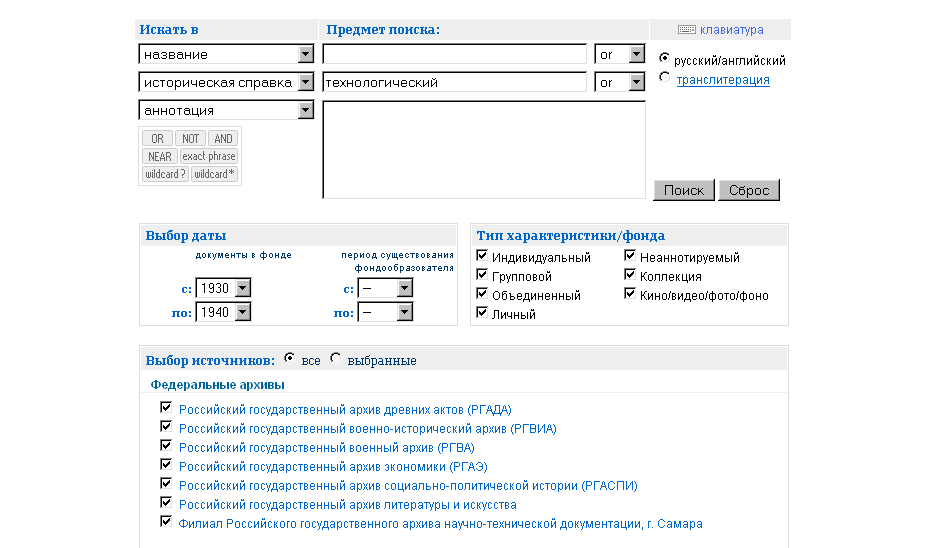Uncheck the Индивидуальный fund type checkbox
The image size is (935, 548).
pos(482,257)
